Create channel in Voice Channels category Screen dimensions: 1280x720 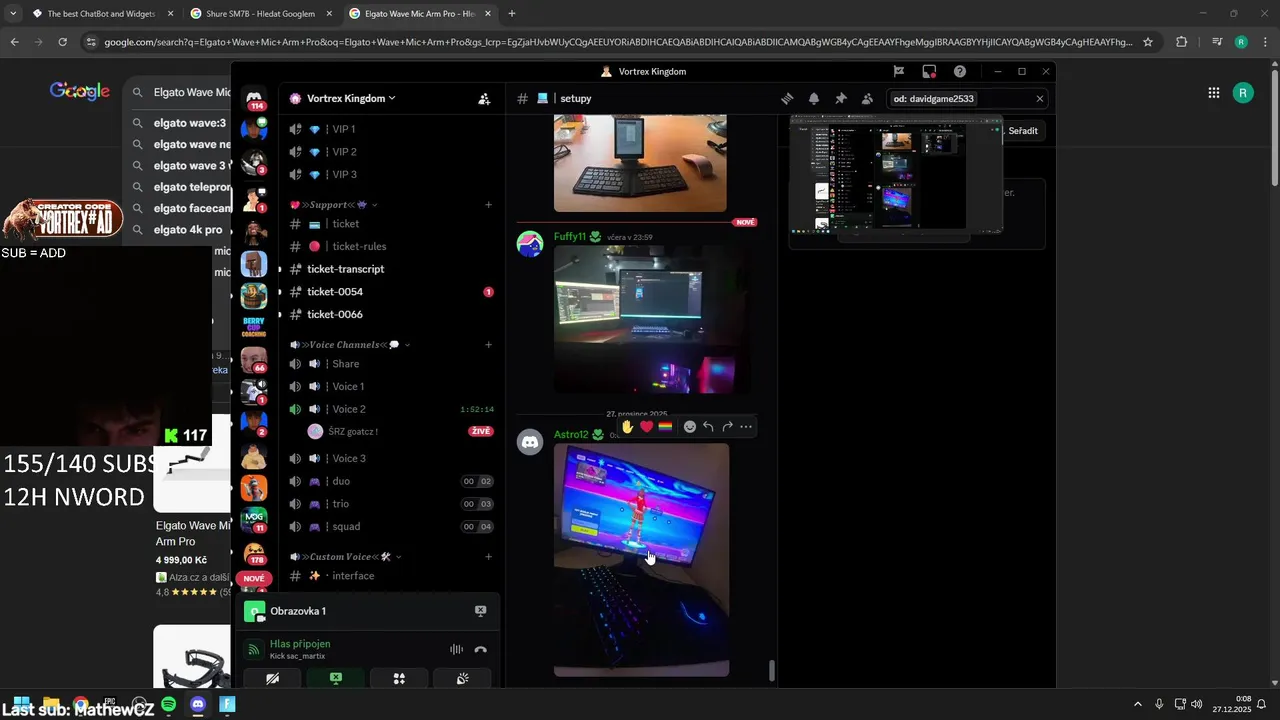point(488,345)
